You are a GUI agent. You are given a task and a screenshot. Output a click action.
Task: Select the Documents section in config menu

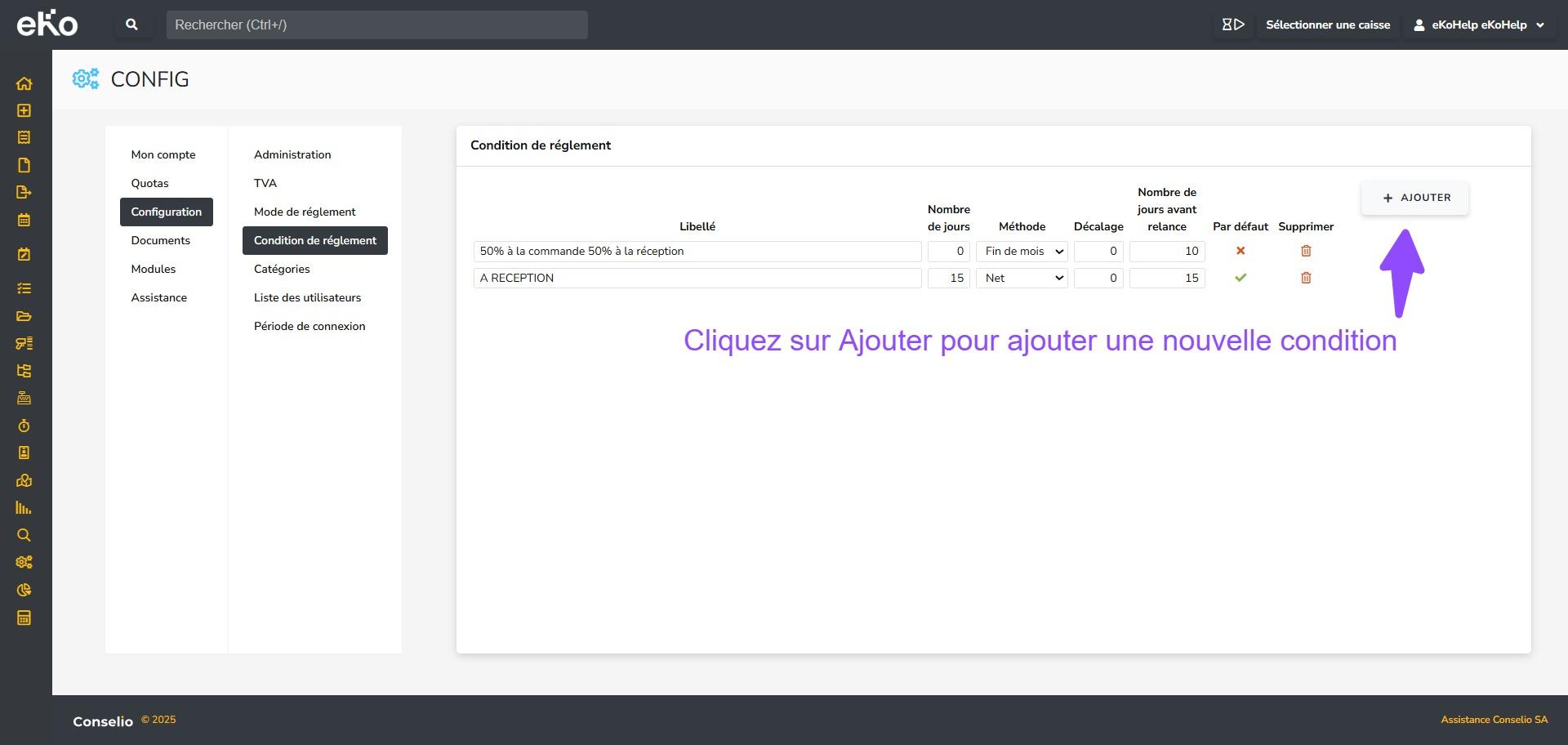point(160,240)
